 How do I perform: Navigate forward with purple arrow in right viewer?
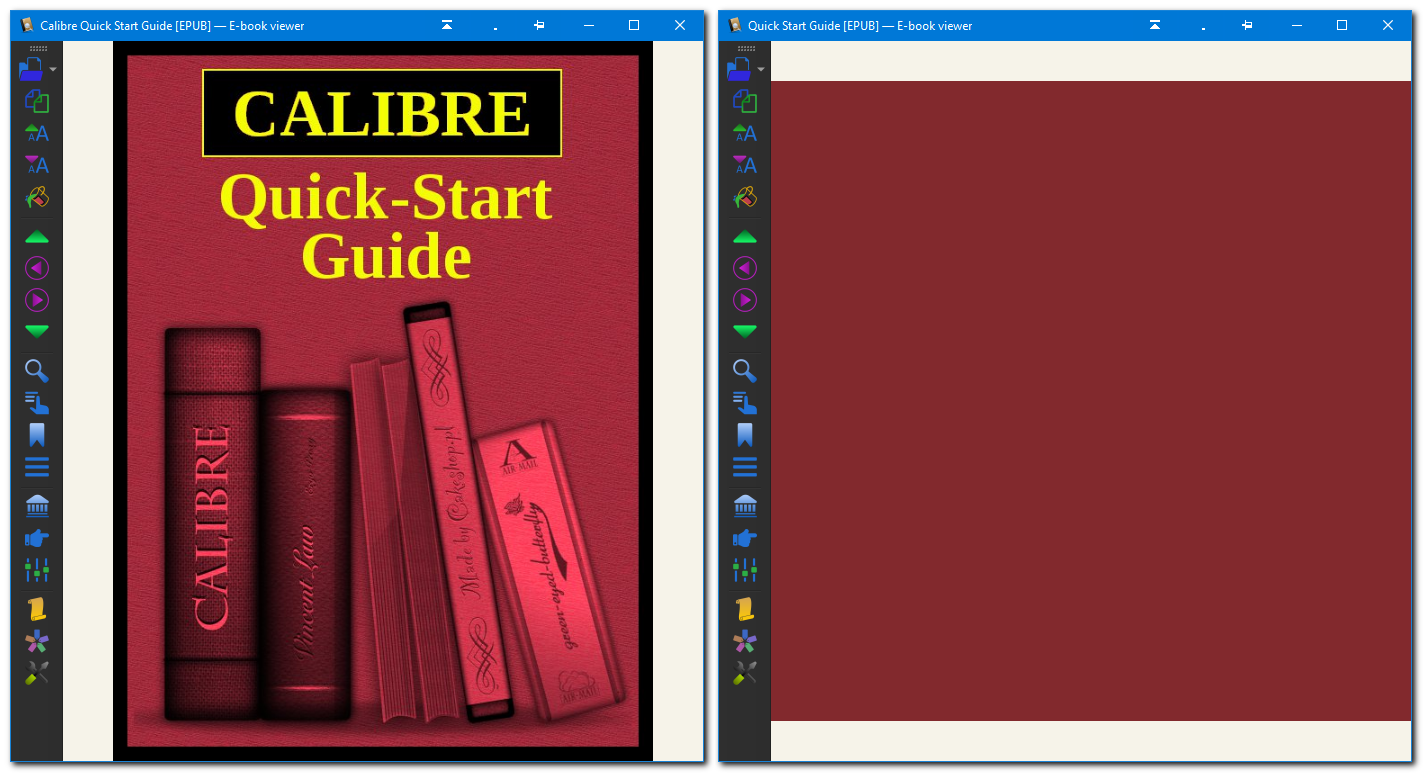coord(745,300)
